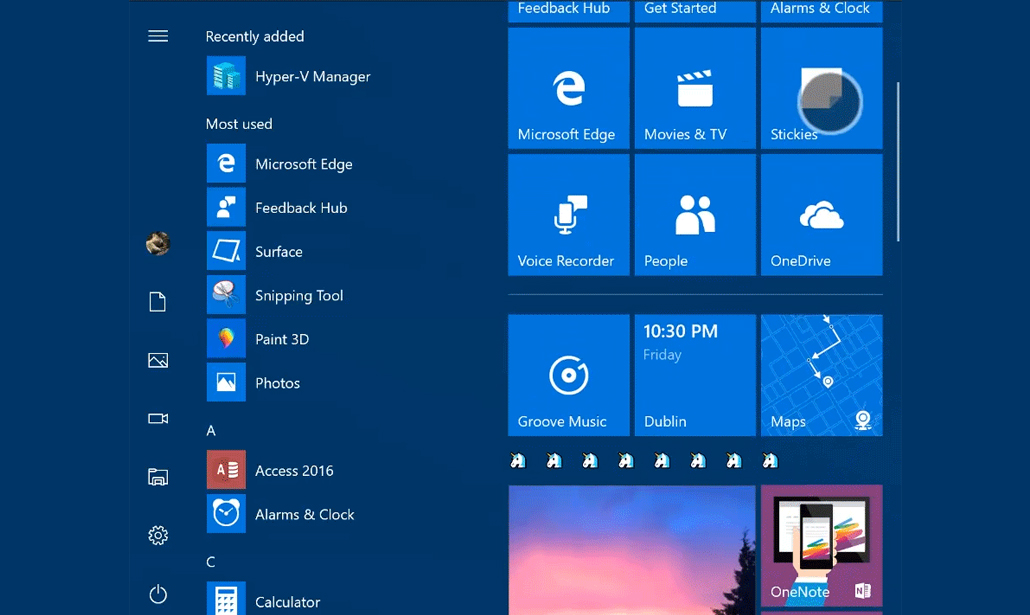Open the Maps live tile
Image resolution: width=1030 pixels, height=615 pixels.
tap(821, 376)
